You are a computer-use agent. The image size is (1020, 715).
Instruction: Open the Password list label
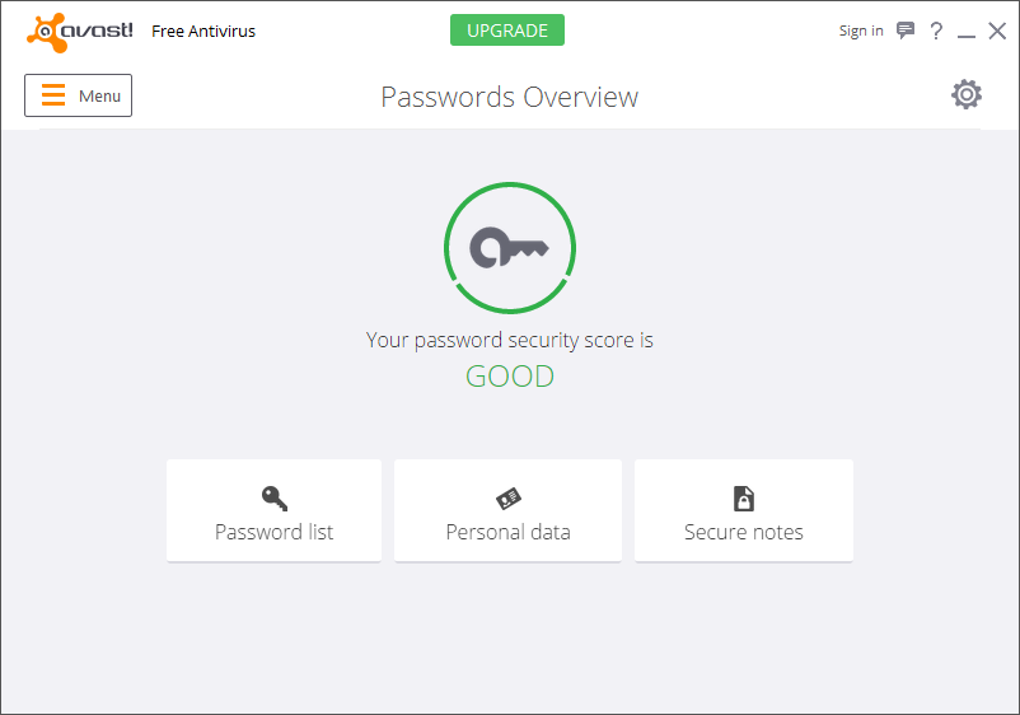pyautogui.click(x=274, y=532)
